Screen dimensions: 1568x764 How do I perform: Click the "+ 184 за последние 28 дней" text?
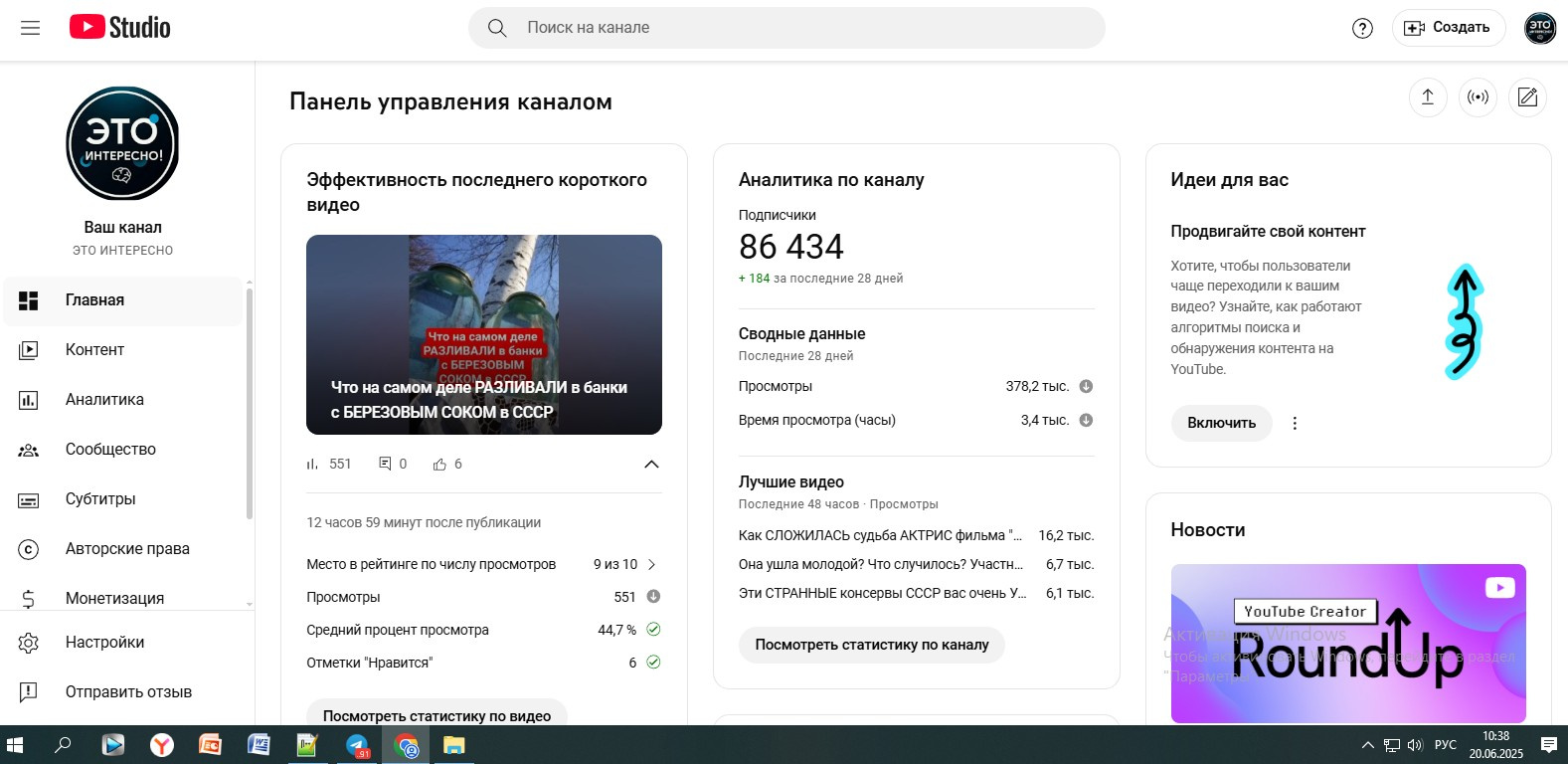click(x=820, y=279)
